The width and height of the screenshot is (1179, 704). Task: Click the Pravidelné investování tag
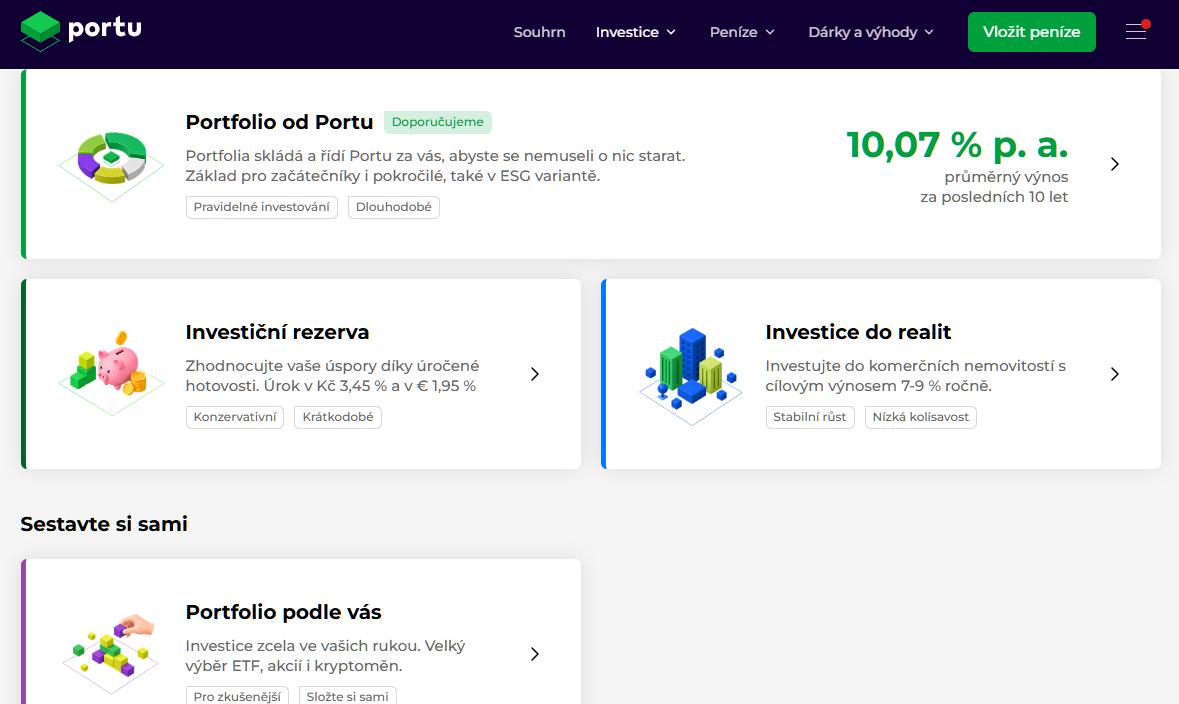point(262,207)
